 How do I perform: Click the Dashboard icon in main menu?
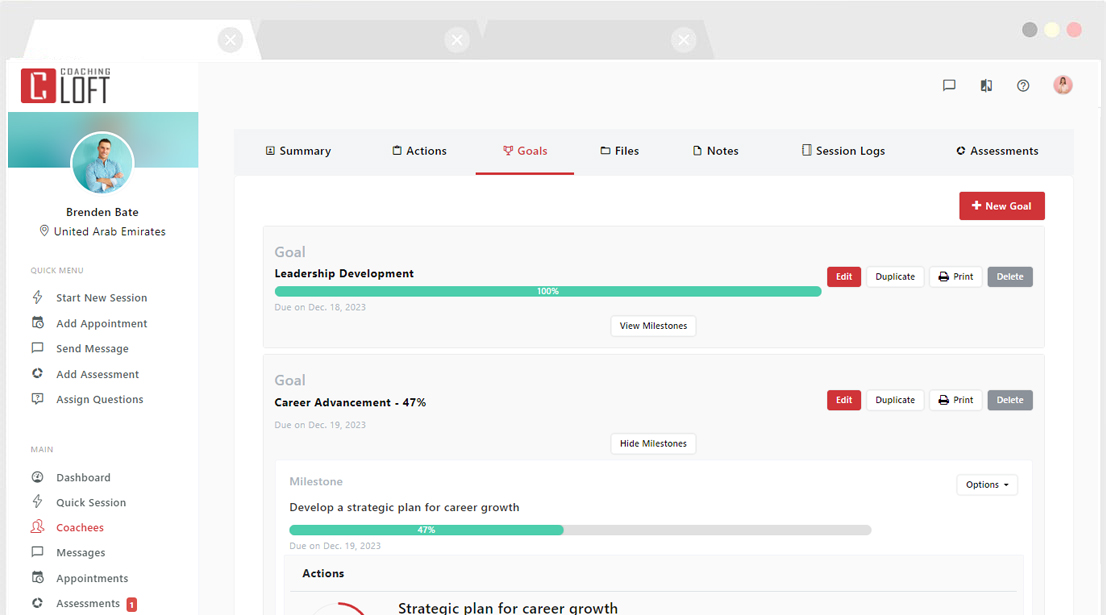[38, 478]
